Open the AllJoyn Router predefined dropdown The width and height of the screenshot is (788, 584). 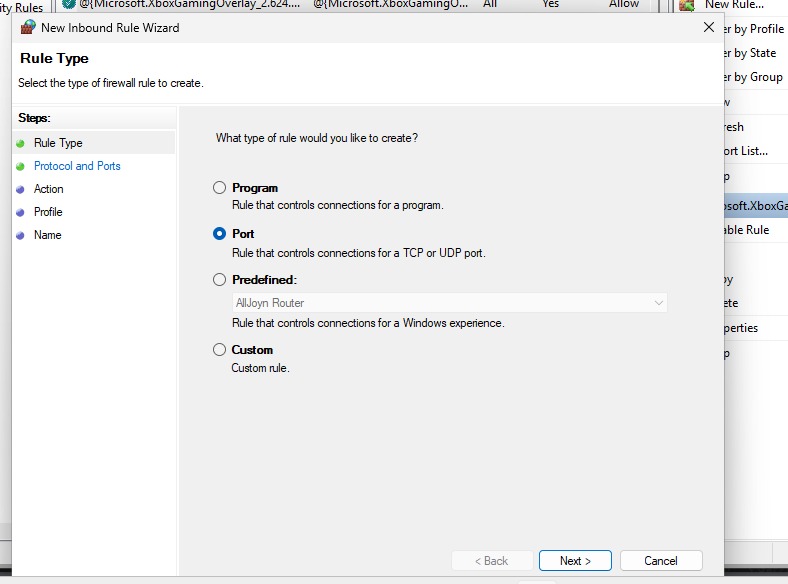coord(450,303)
